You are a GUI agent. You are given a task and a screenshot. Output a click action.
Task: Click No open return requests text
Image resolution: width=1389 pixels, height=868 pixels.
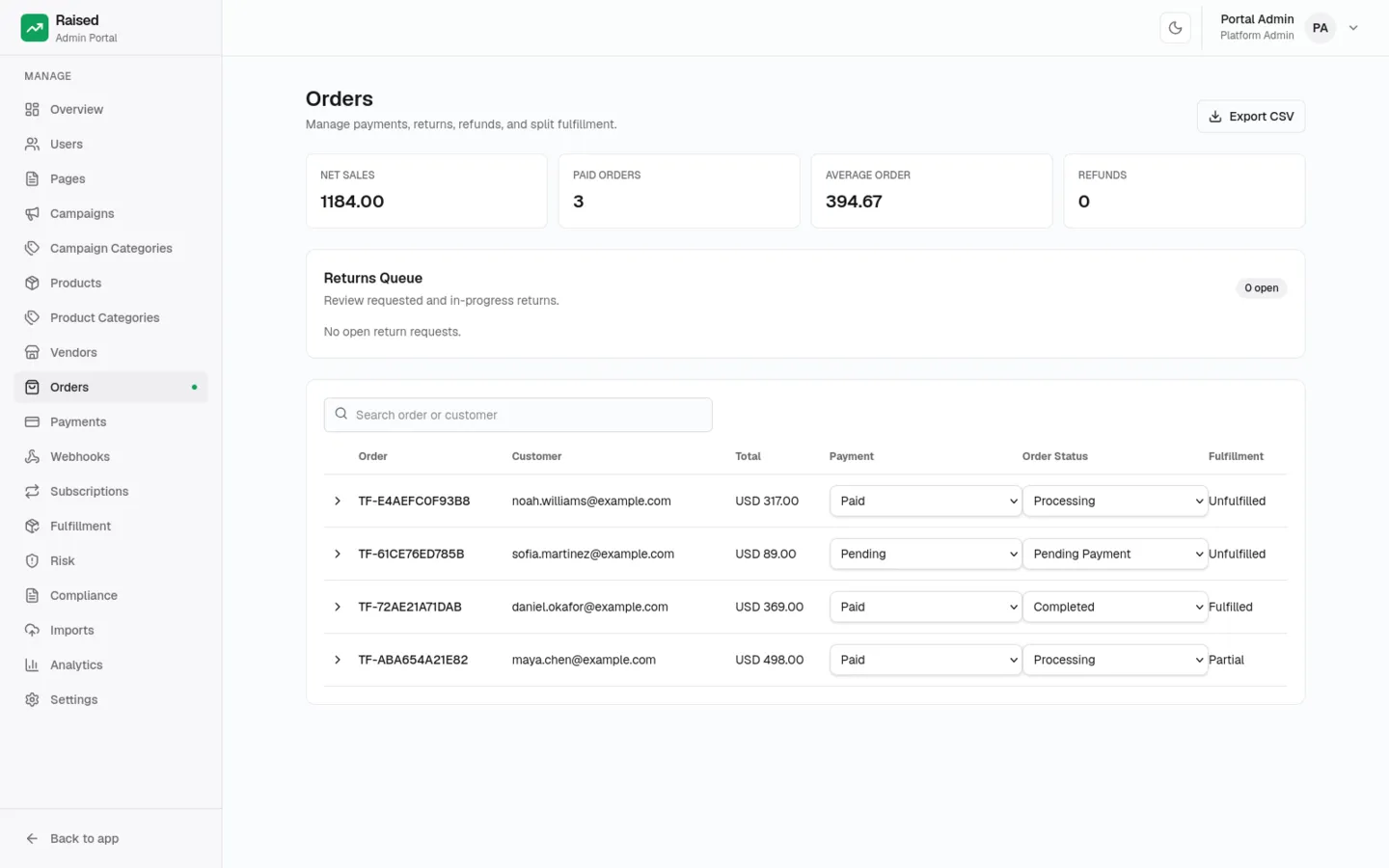click(393, 332)
